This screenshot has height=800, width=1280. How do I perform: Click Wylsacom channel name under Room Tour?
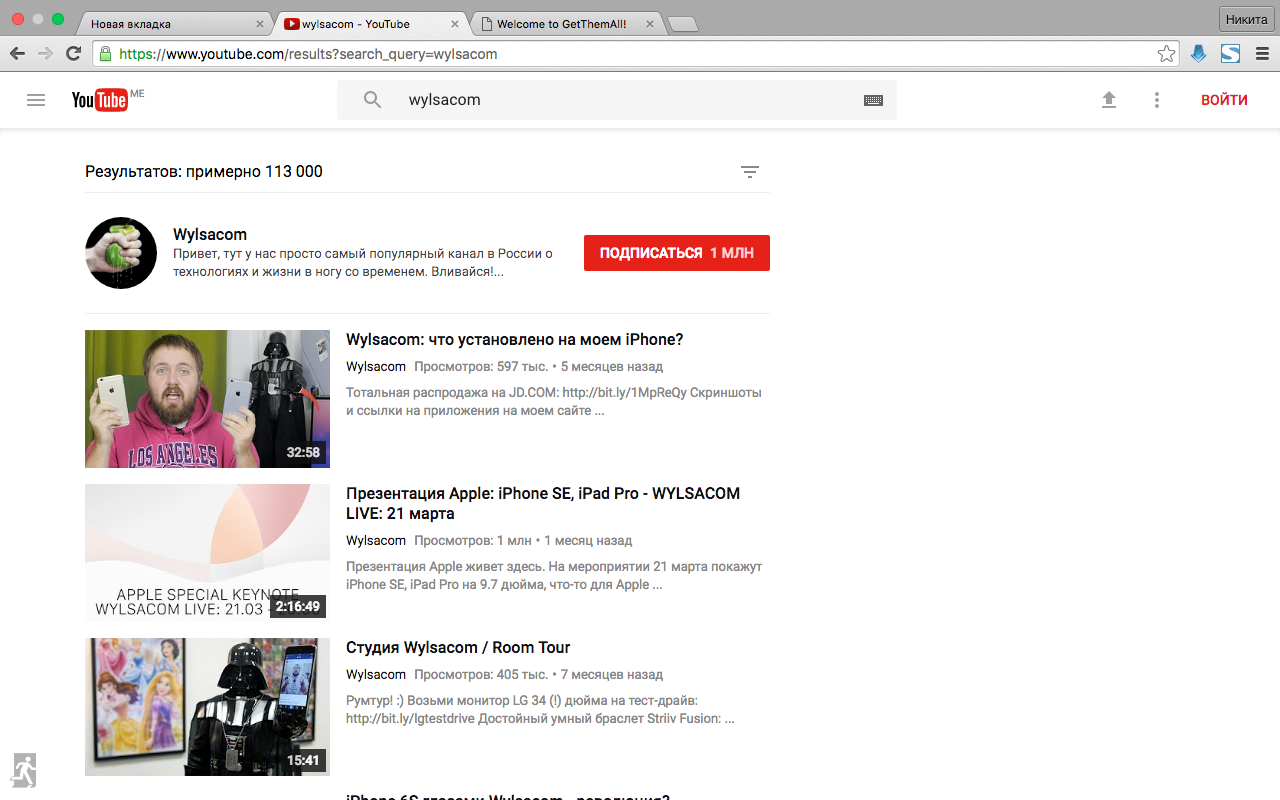376,675
